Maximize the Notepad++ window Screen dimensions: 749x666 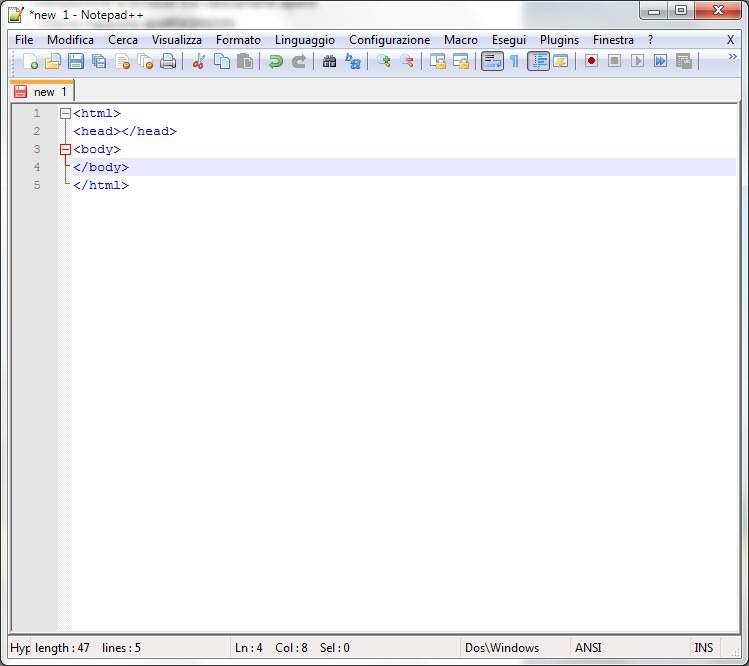[681, 11]
